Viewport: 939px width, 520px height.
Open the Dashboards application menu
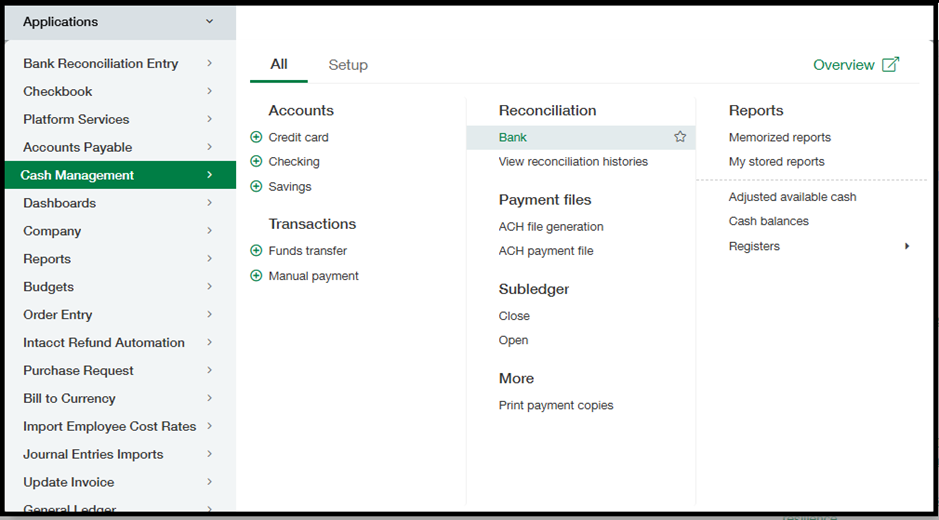(60, 203)
